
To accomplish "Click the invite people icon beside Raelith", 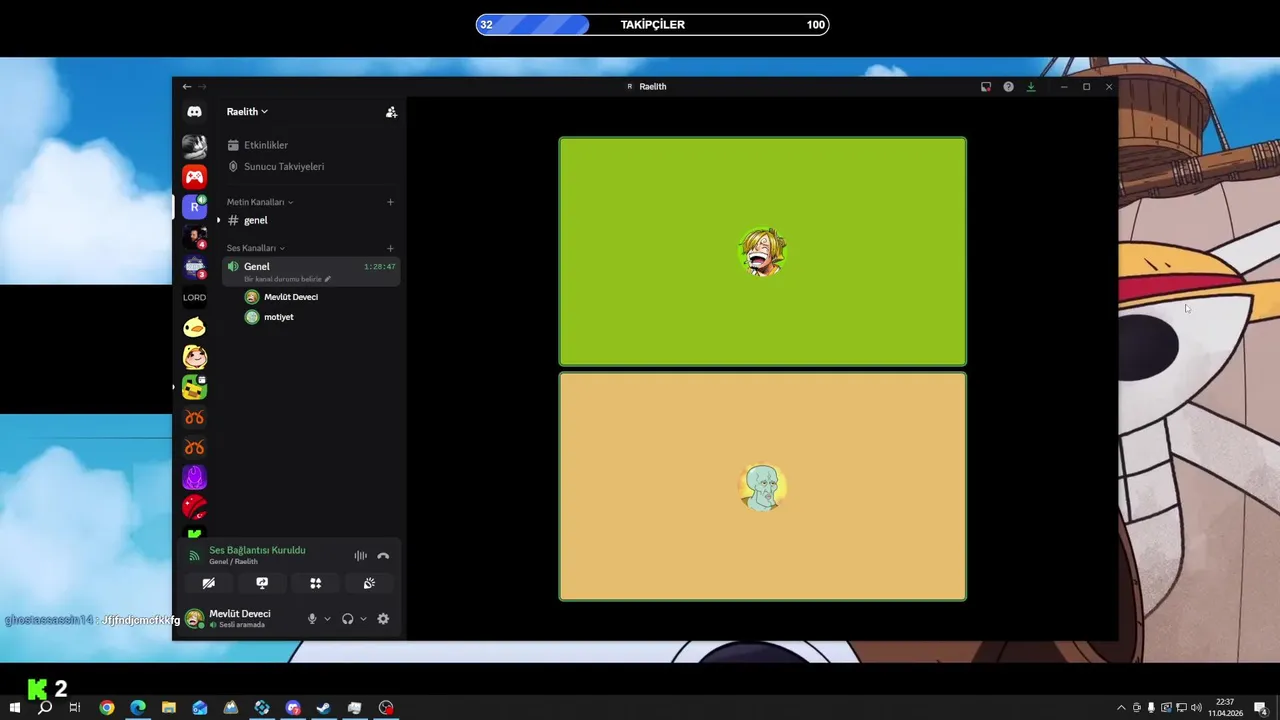I will (x=391, y=112).
